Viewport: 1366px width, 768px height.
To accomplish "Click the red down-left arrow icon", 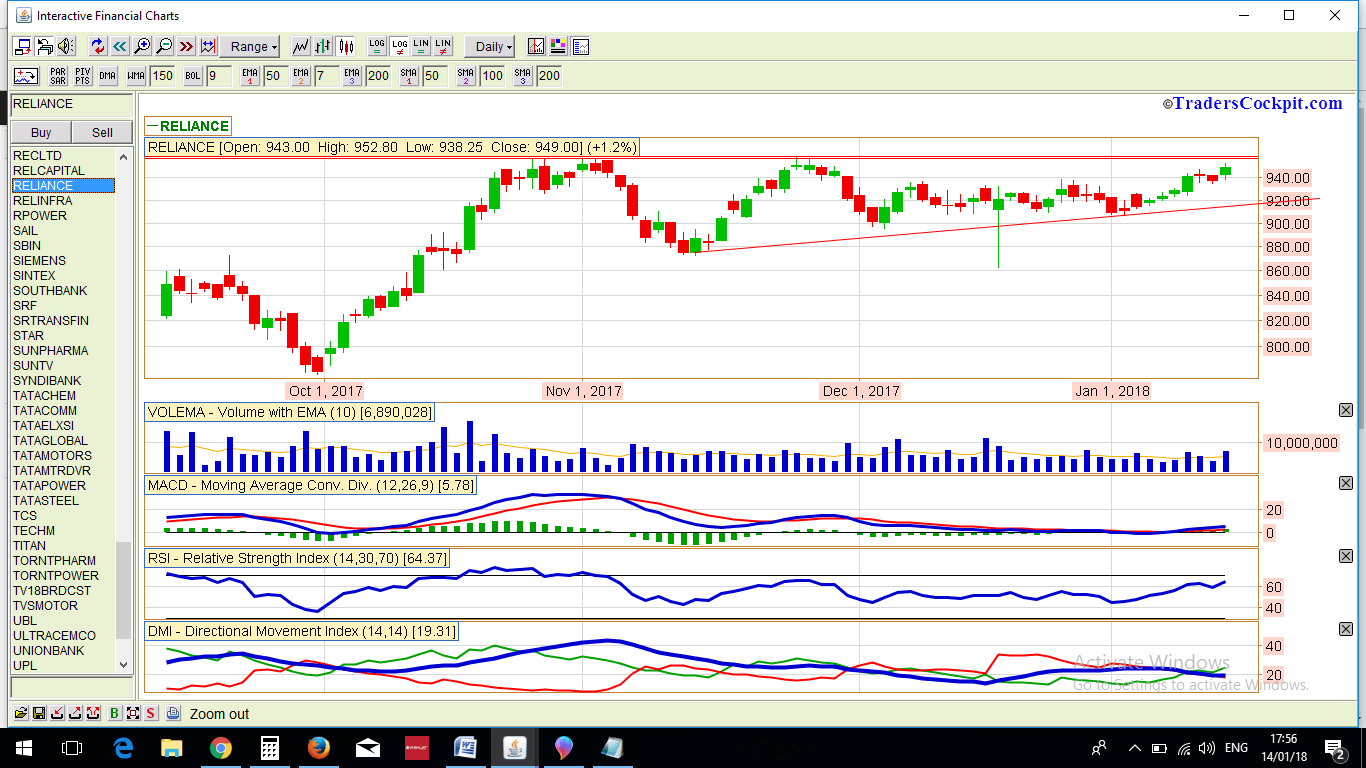I will [x=57, y=713].
